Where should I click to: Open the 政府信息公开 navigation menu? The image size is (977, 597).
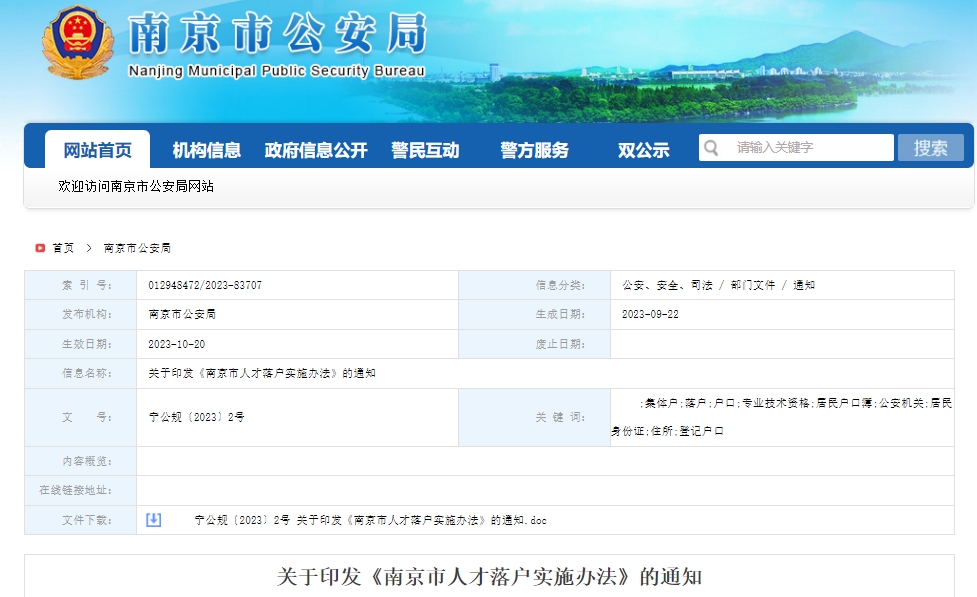coord(316,149)
